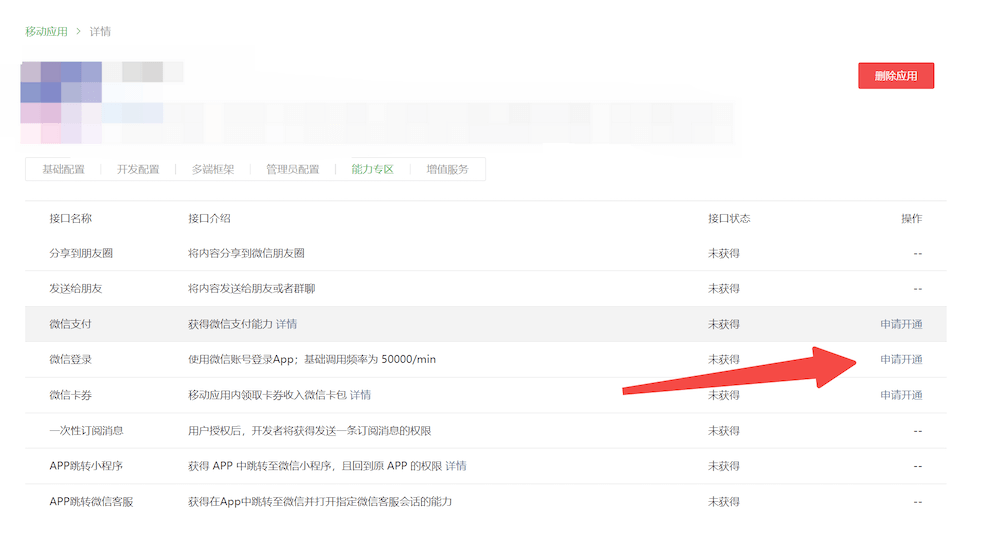
Task: Open the 开发配置 tab
Action: pyautogui.click(x=138, y=170)
